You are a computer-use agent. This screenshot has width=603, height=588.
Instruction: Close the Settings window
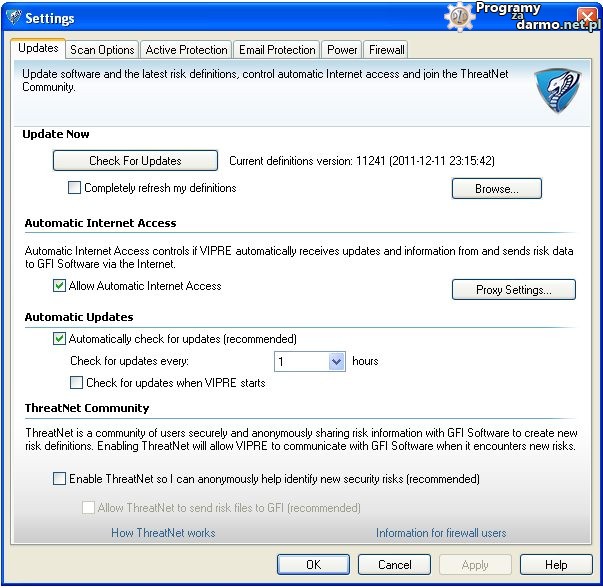(587, 17)
